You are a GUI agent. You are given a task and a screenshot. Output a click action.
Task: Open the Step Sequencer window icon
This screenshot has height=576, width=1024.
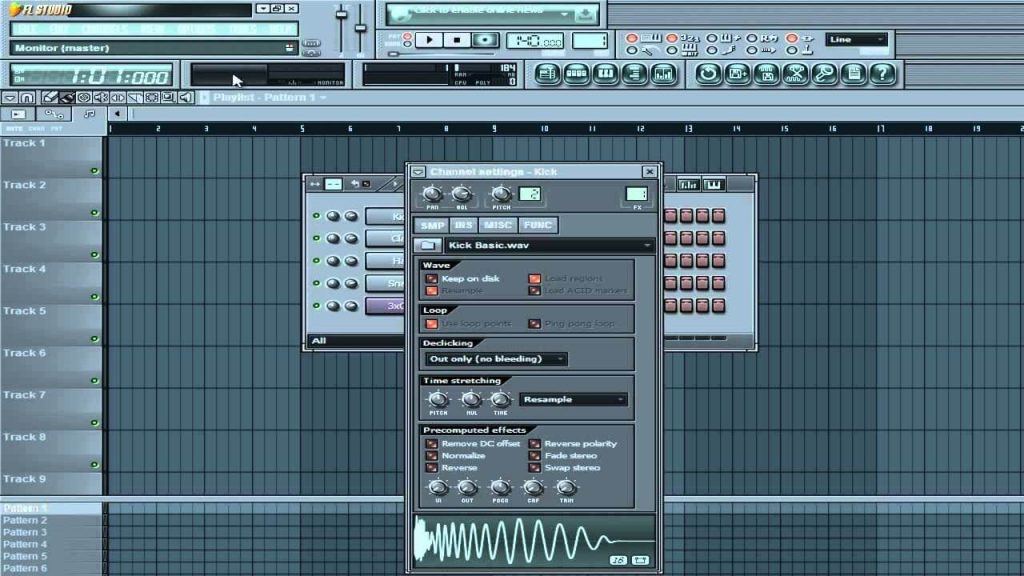coord(577,74)
